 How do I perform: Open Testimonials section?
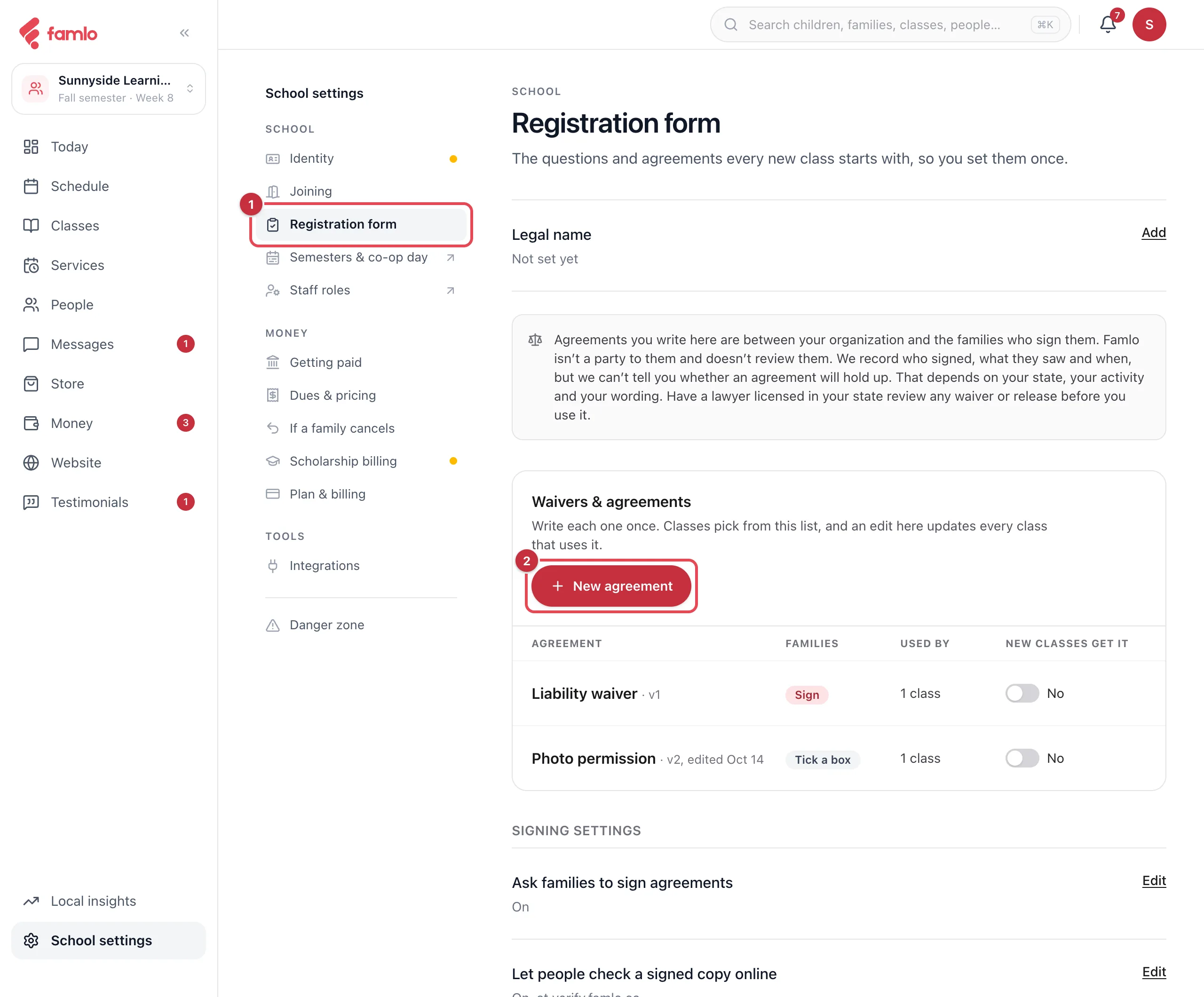109,502
